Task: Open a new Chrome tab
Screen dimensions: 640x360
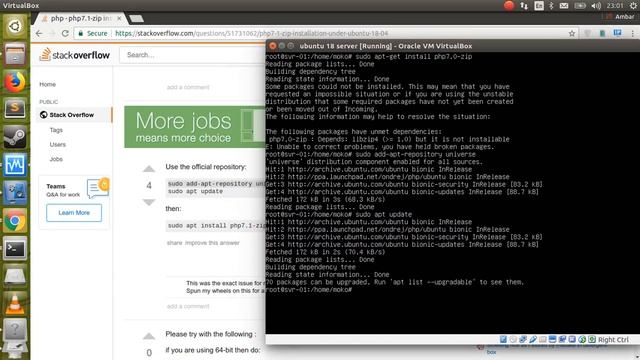Action: click(x=136, y=19)
